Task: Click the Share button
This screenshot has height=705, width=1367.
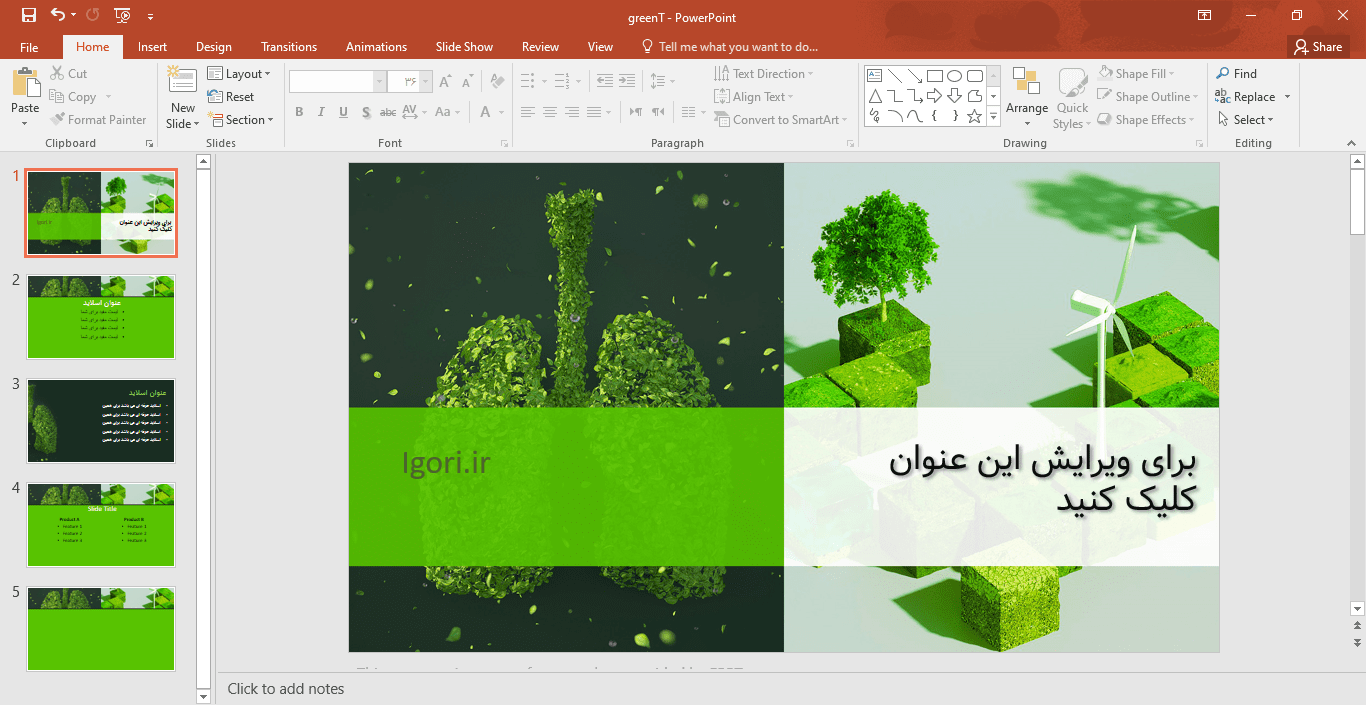Action: 1317,47
